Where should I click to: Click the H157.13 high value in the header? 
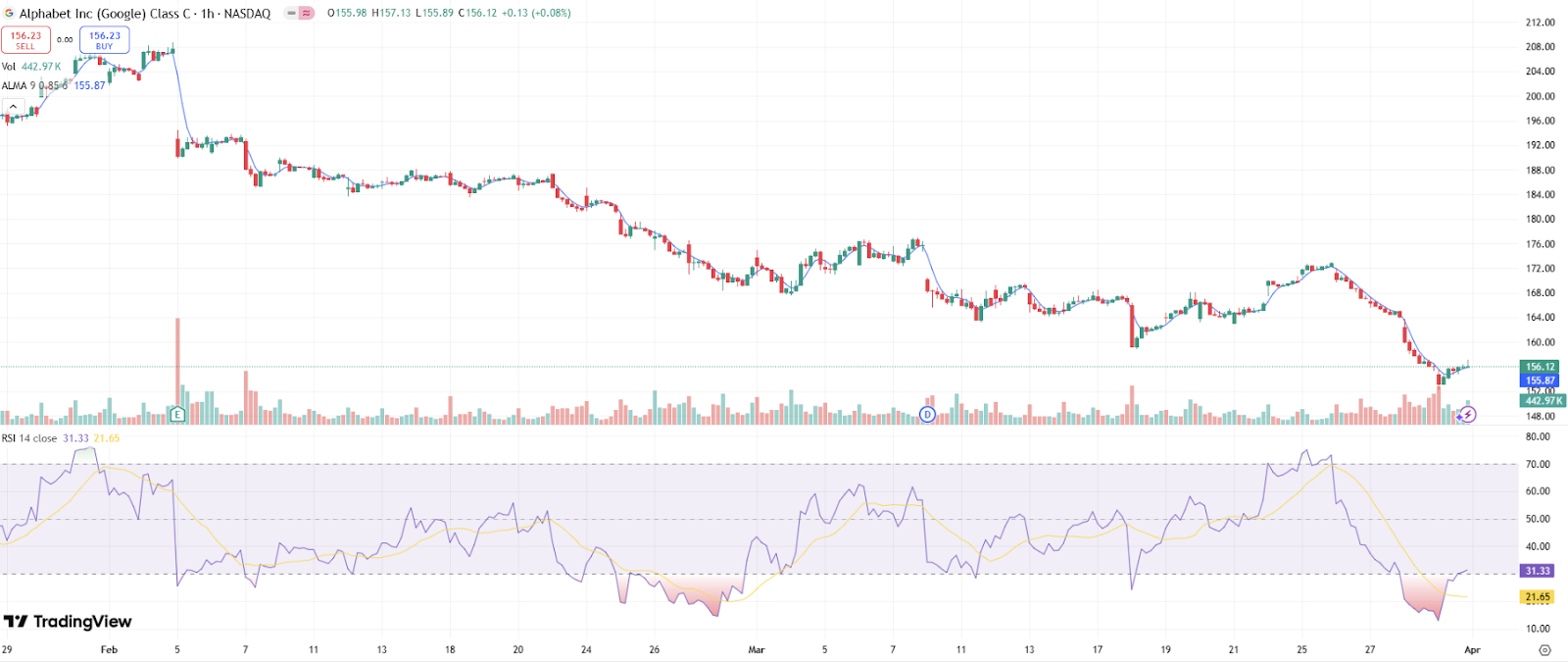click(x=391, y=14)
